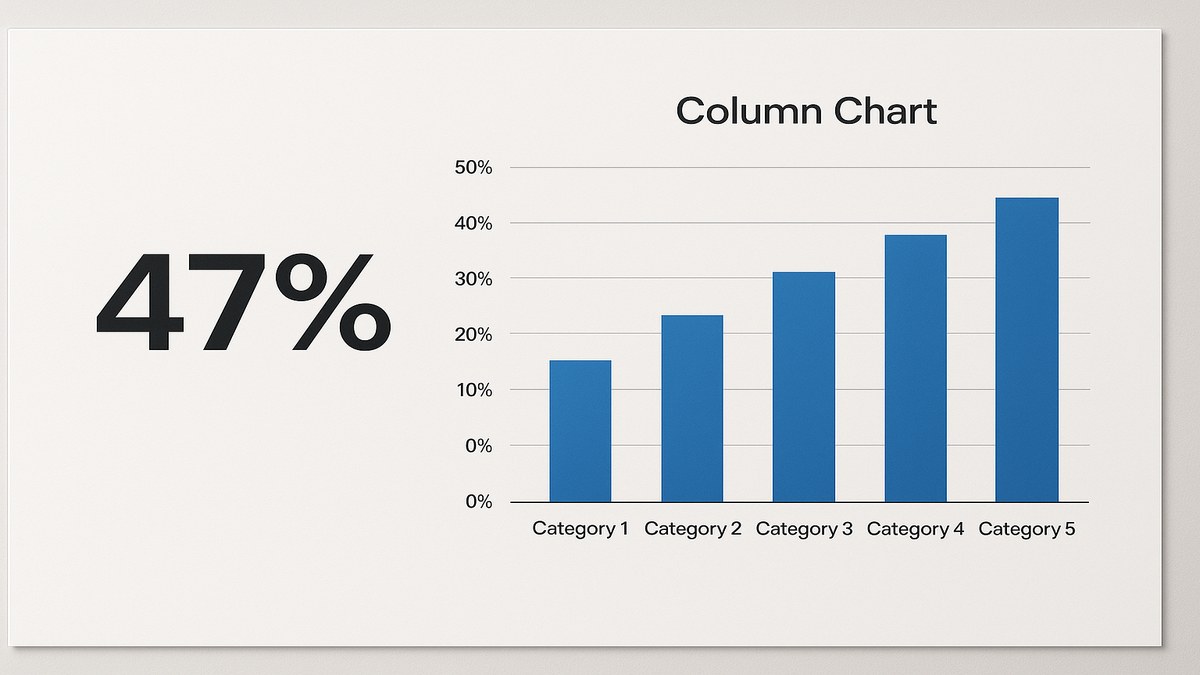
Task: Select the 40% y-axis label
Action: tap(473, 224)
